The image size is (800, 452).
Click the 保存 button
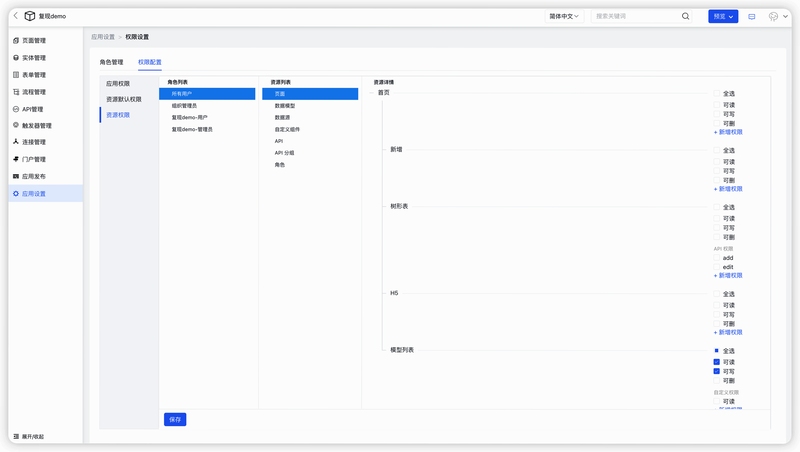click(x=175, y=419)
